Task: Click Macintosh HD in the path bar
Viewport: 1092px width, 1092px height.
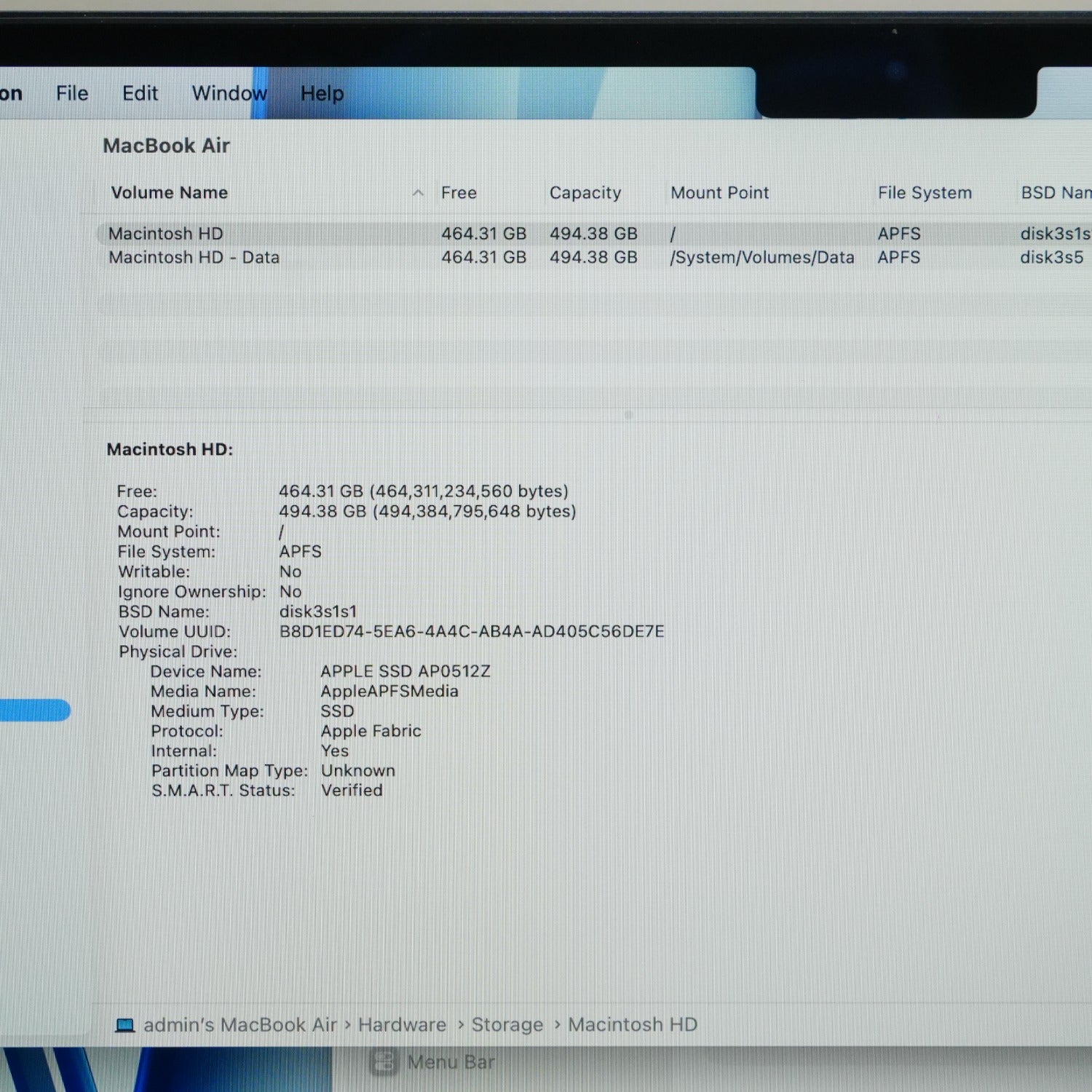Action: coord(633,1025)
